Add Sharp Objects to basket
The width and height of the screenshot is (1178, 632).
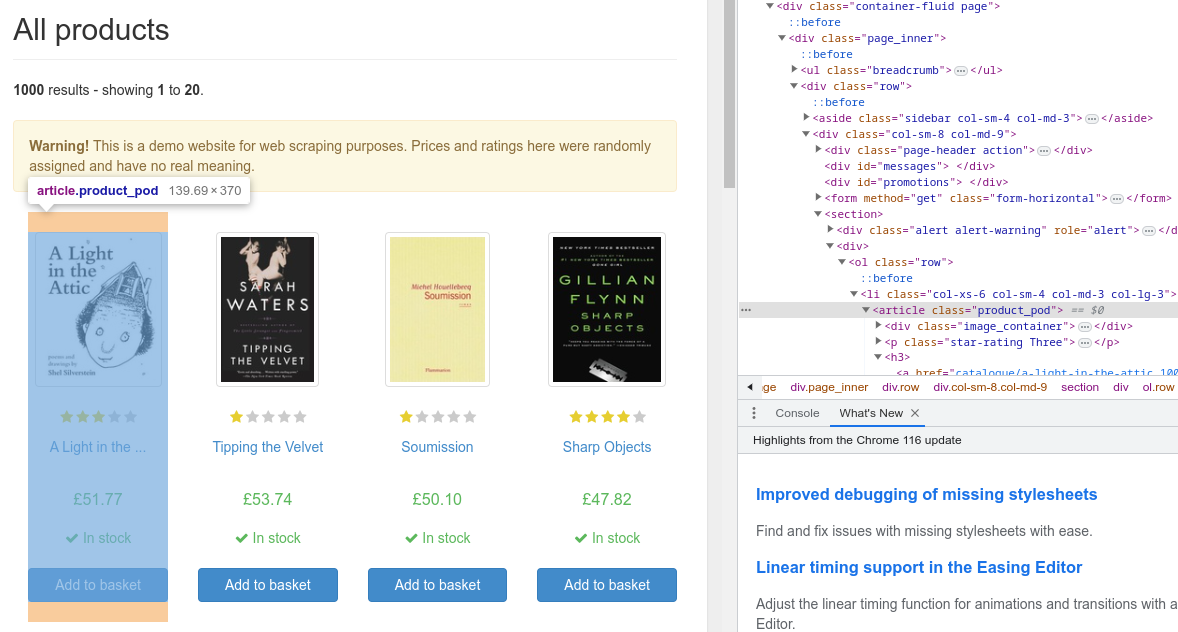606,585
